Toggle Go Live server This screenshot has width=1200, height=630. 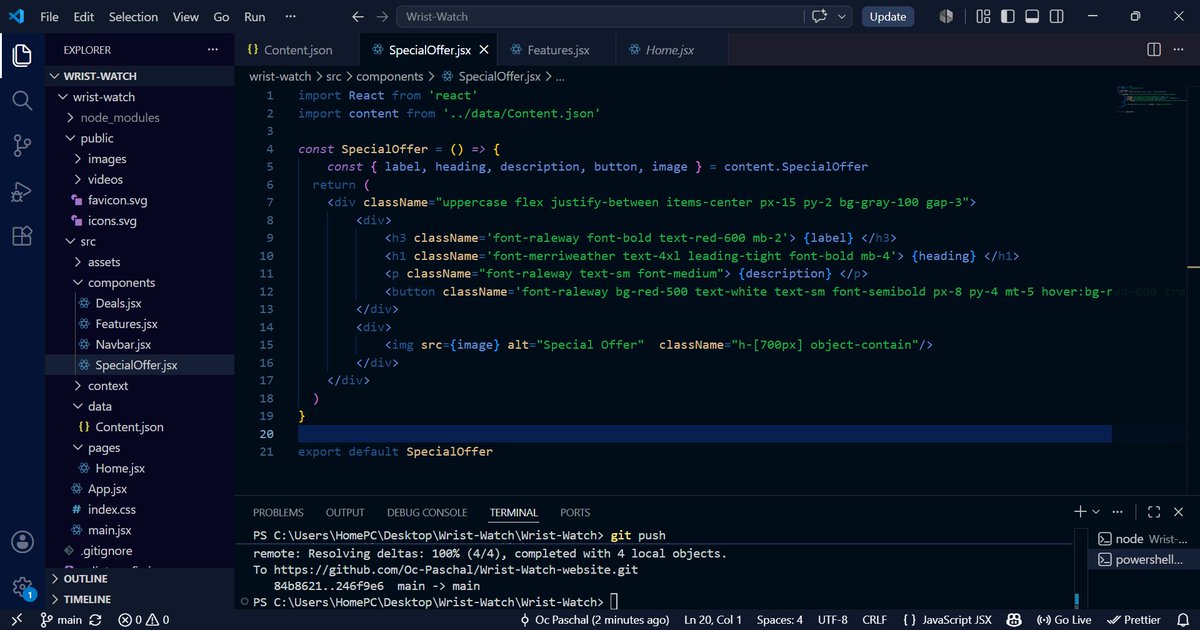[x=1066, y=620]
